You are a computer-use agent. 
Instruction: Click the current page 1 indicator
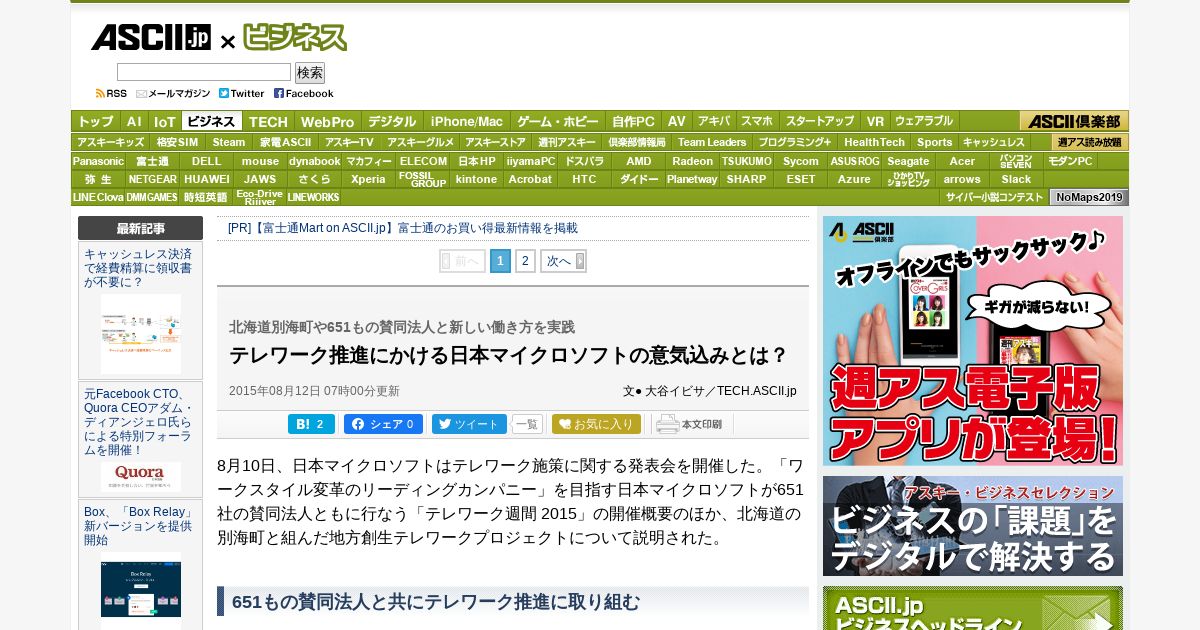pyautogui.click(x=500, y=261)
